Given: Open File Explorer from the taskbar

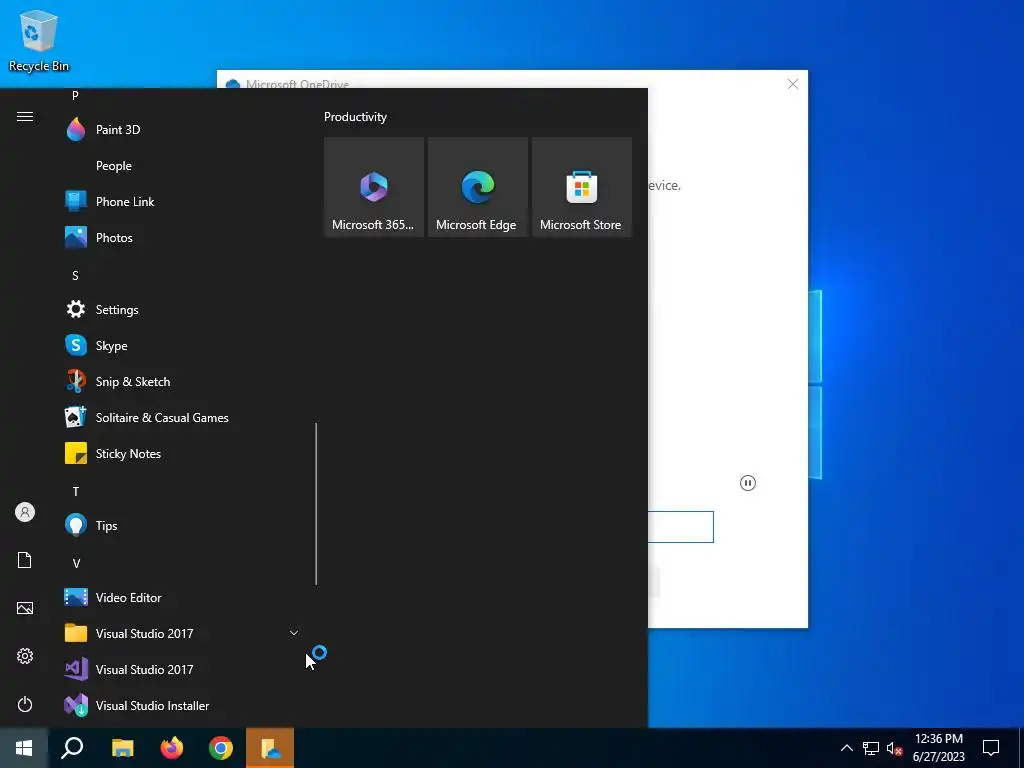Looking at the screenshot, I should coord(122,748).
